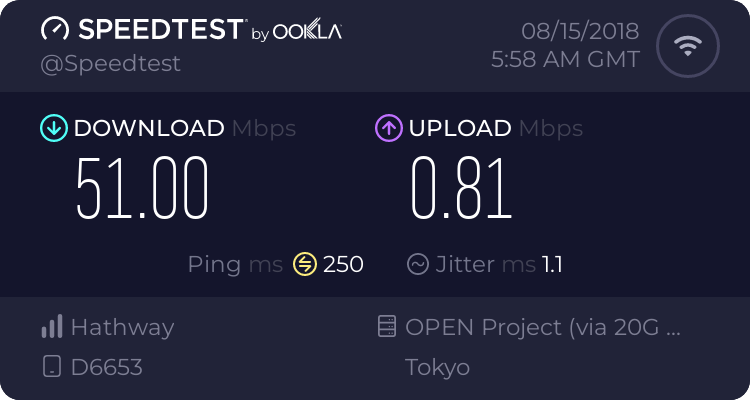Open the @Speedtest handle link
Viewport: 750px width, 400px height.
[110, 64]
